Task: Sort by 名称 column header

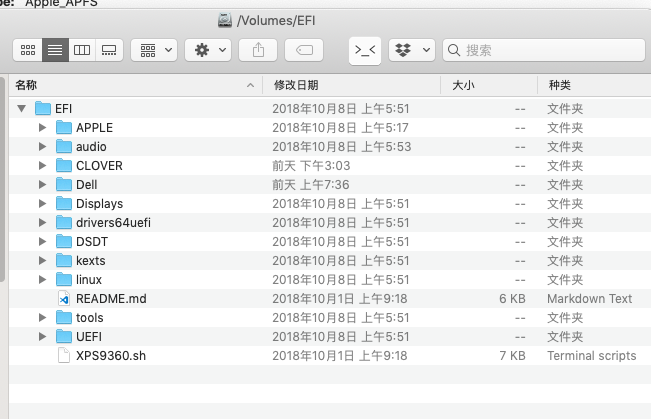Action: (135, 86)
